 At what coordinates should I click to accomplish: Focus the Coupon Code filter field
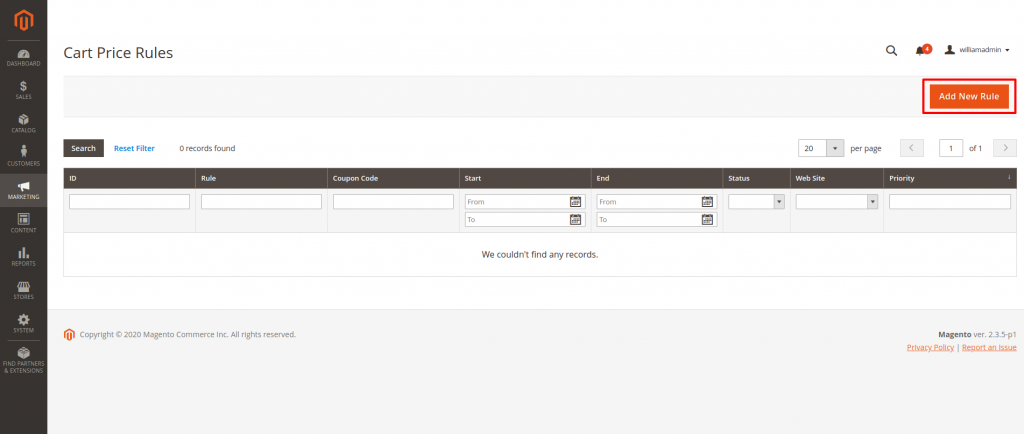pos(393,201)
